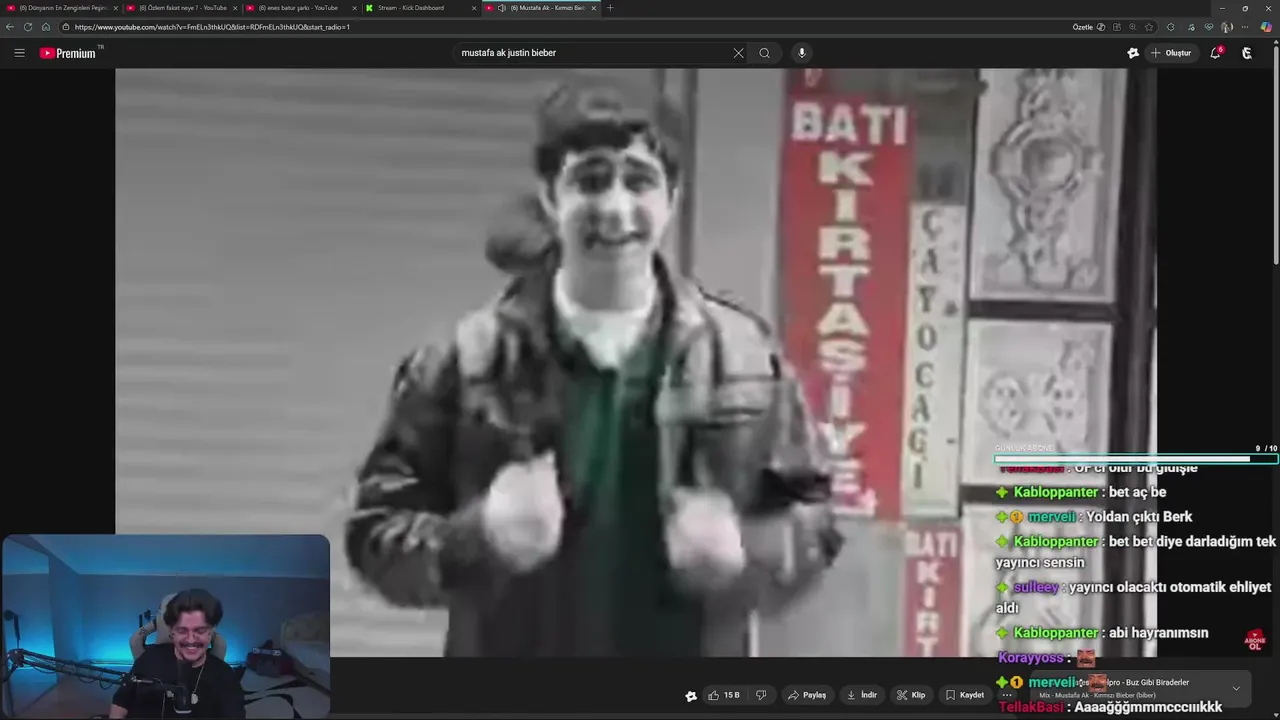The width and height of the screenshot is (1280, 720).
Task: Run search with the magnifier button
Action: [x=764, y=53]
